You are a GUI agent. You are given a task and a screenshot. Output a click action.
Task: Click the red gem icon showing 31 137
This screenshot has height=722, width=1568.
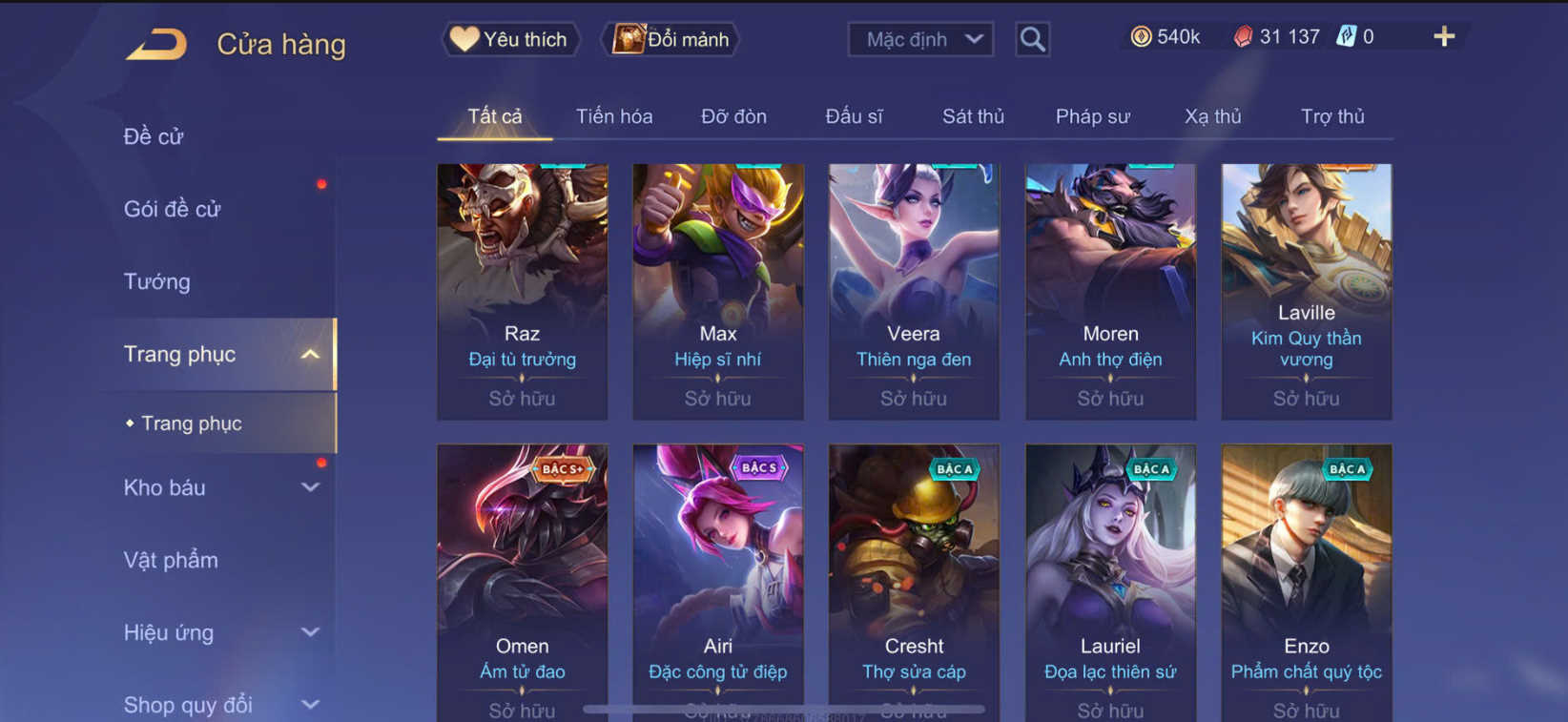1243,36
